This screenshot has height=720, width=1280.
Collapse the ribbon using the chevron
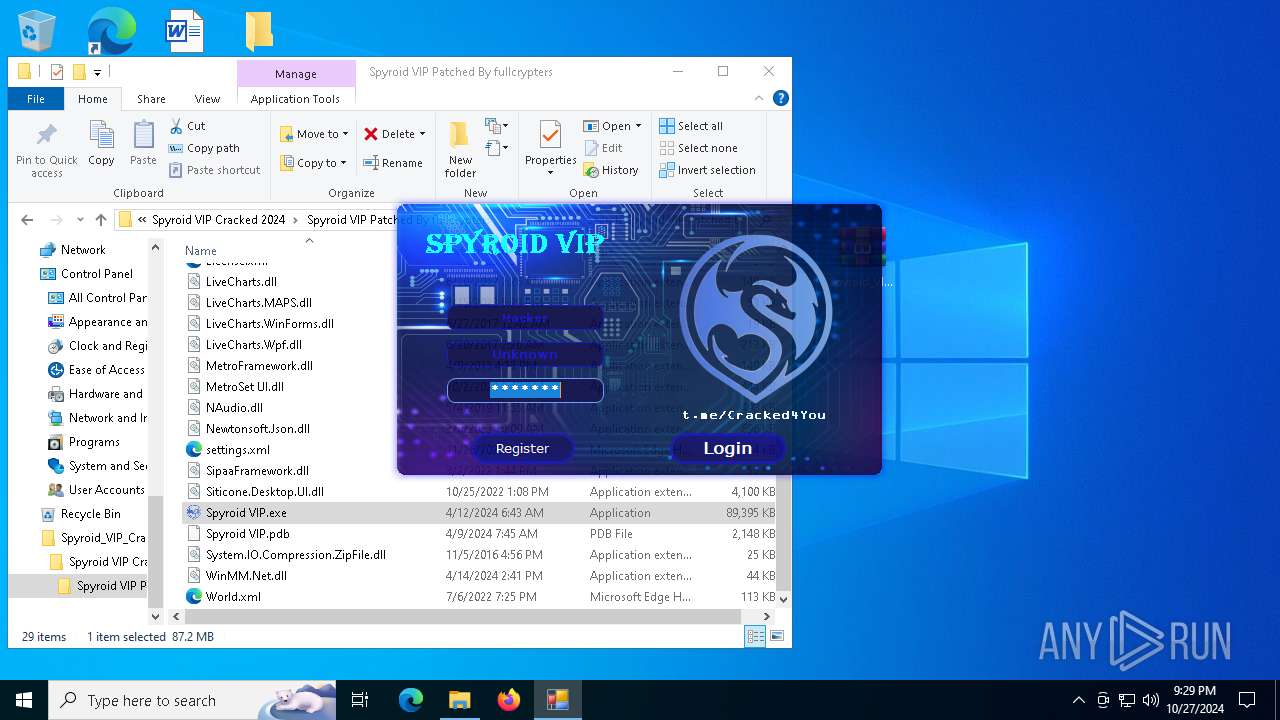(x=760, y=98)
